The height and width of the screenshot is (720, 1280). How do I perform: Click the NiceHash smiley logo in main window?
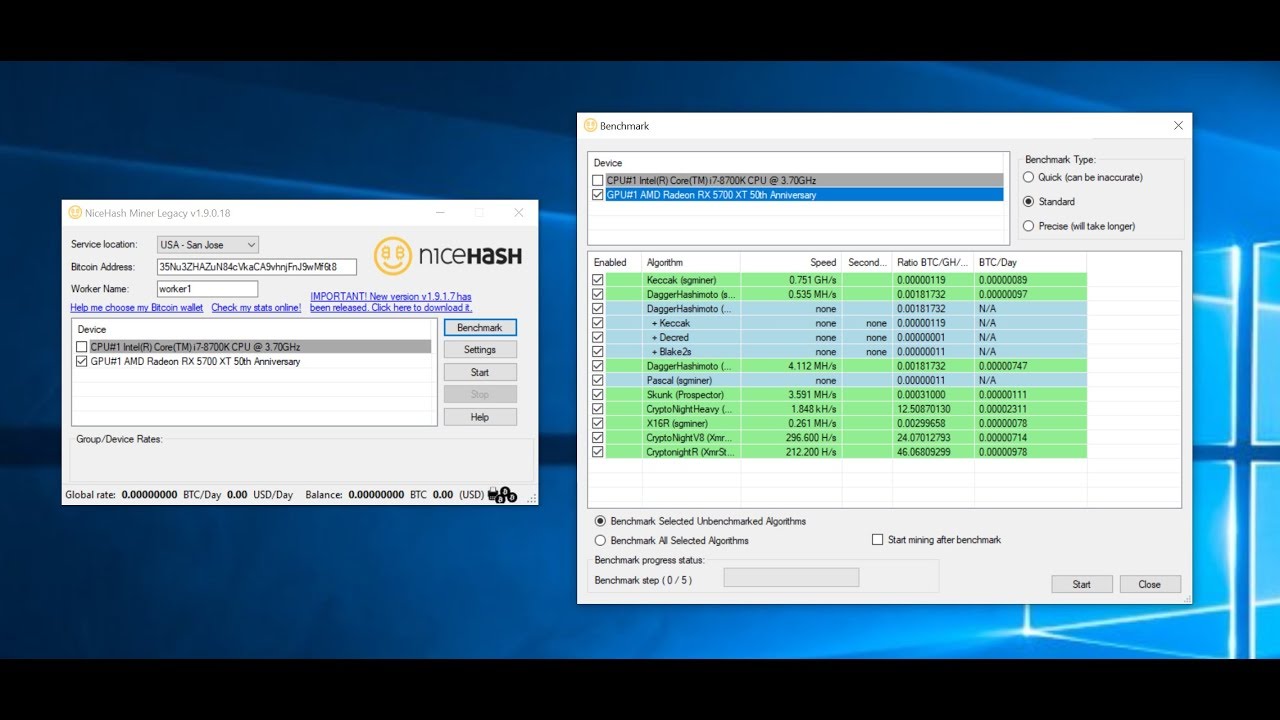pos(392,256)
